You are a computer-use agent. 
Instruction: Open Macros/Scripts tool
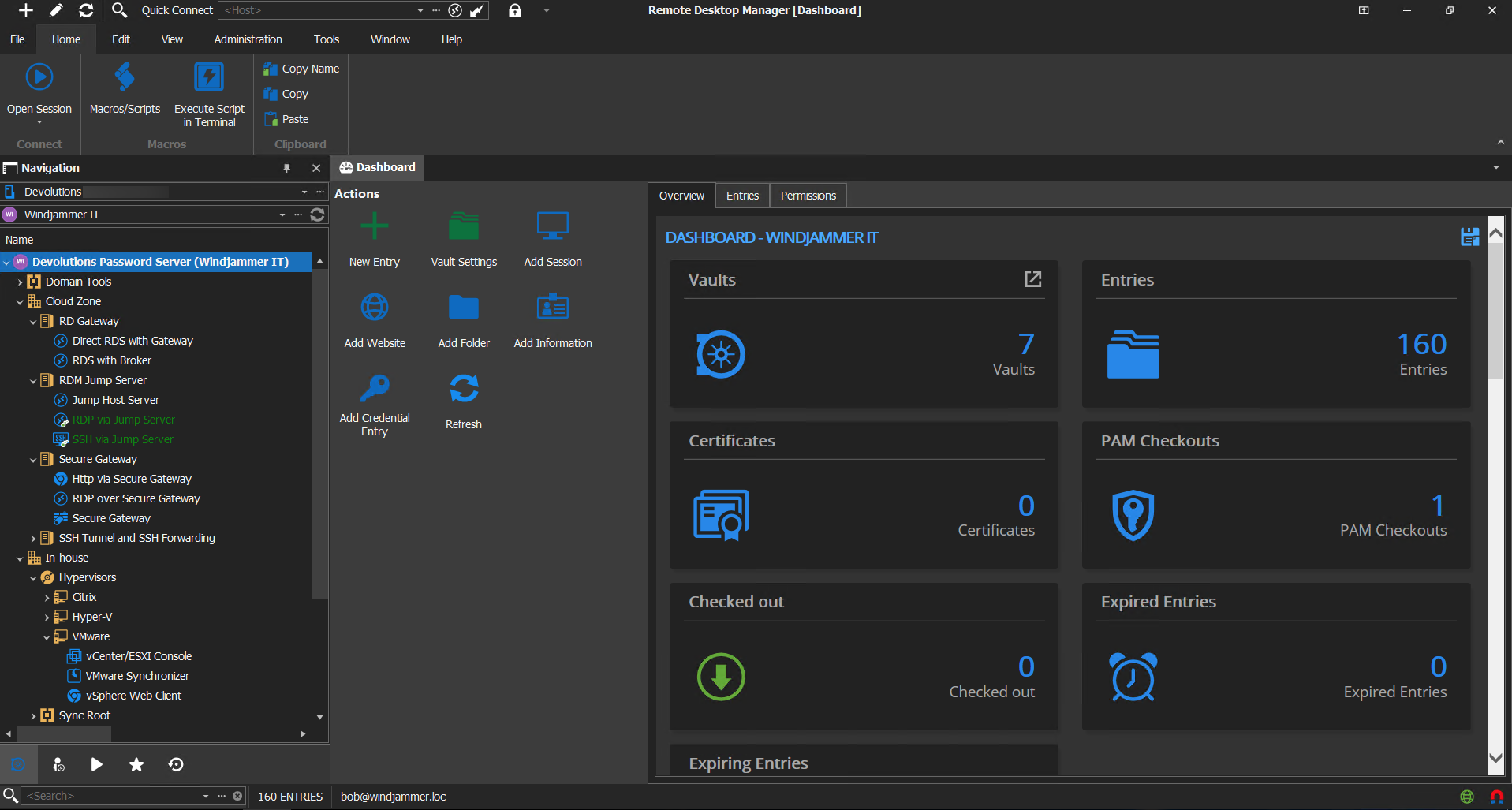125,88
